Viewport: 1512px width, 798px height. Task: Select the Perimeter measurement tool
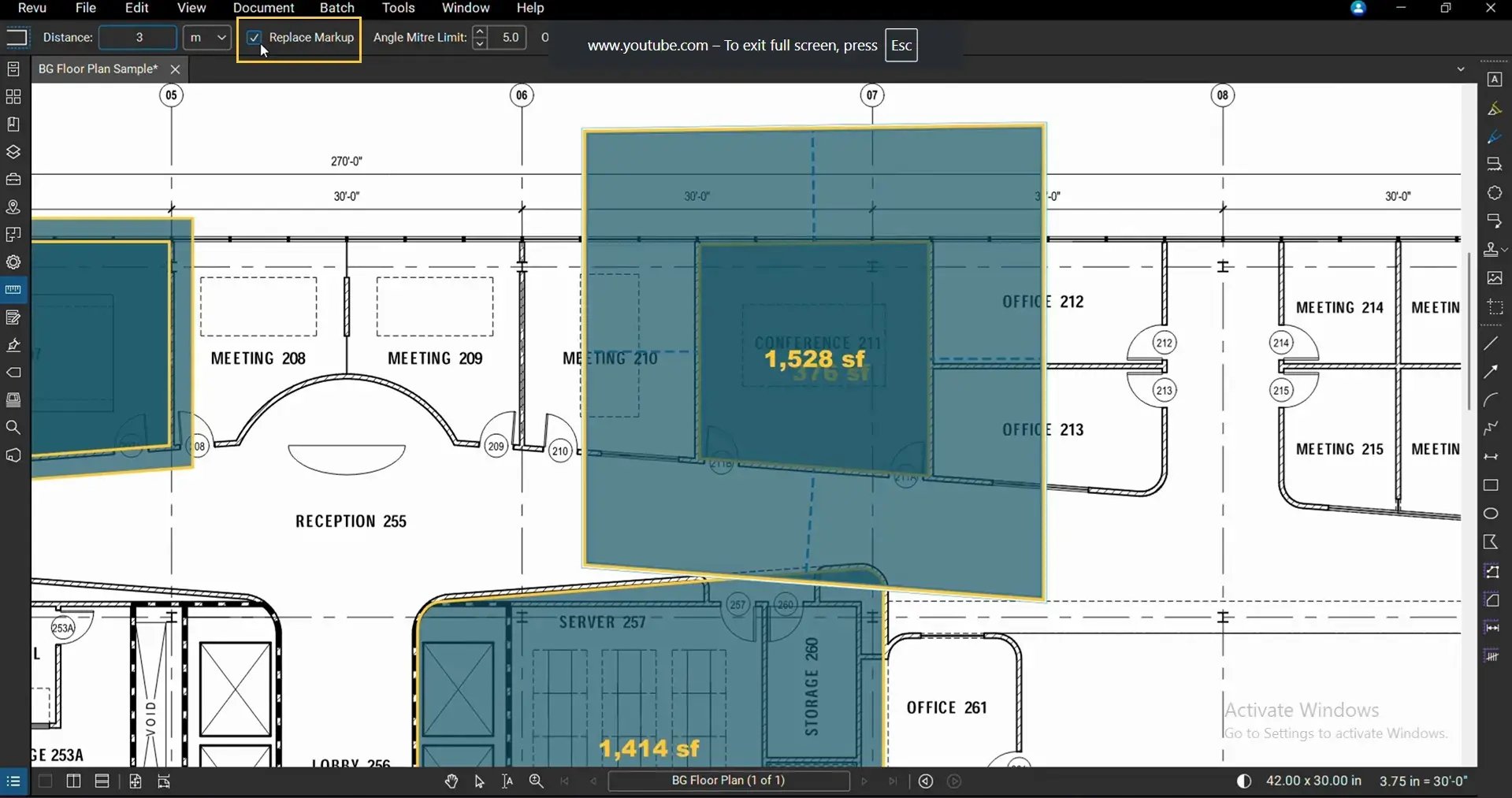pyautogui.click(x=1492, y=572)
